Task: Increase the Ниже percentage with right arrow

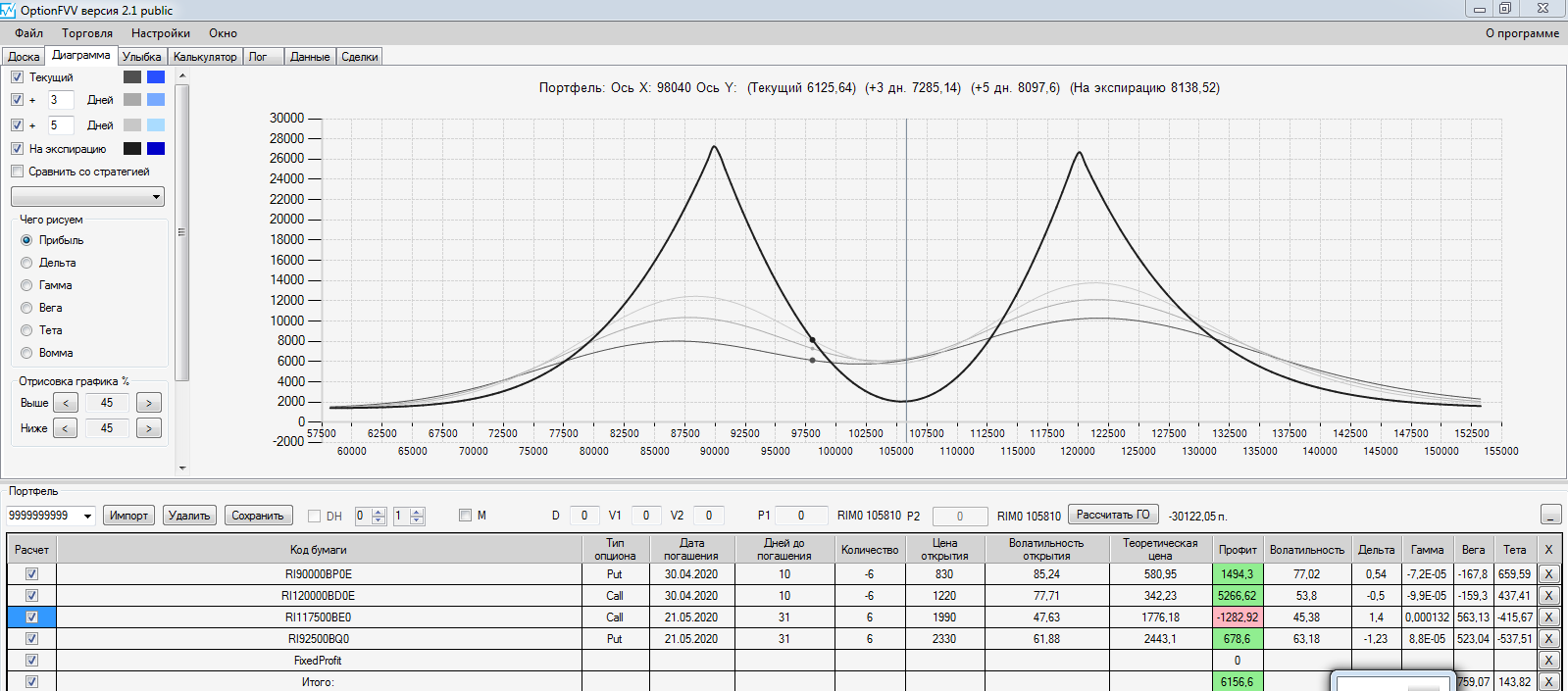Action: click(x=149, y=428)
